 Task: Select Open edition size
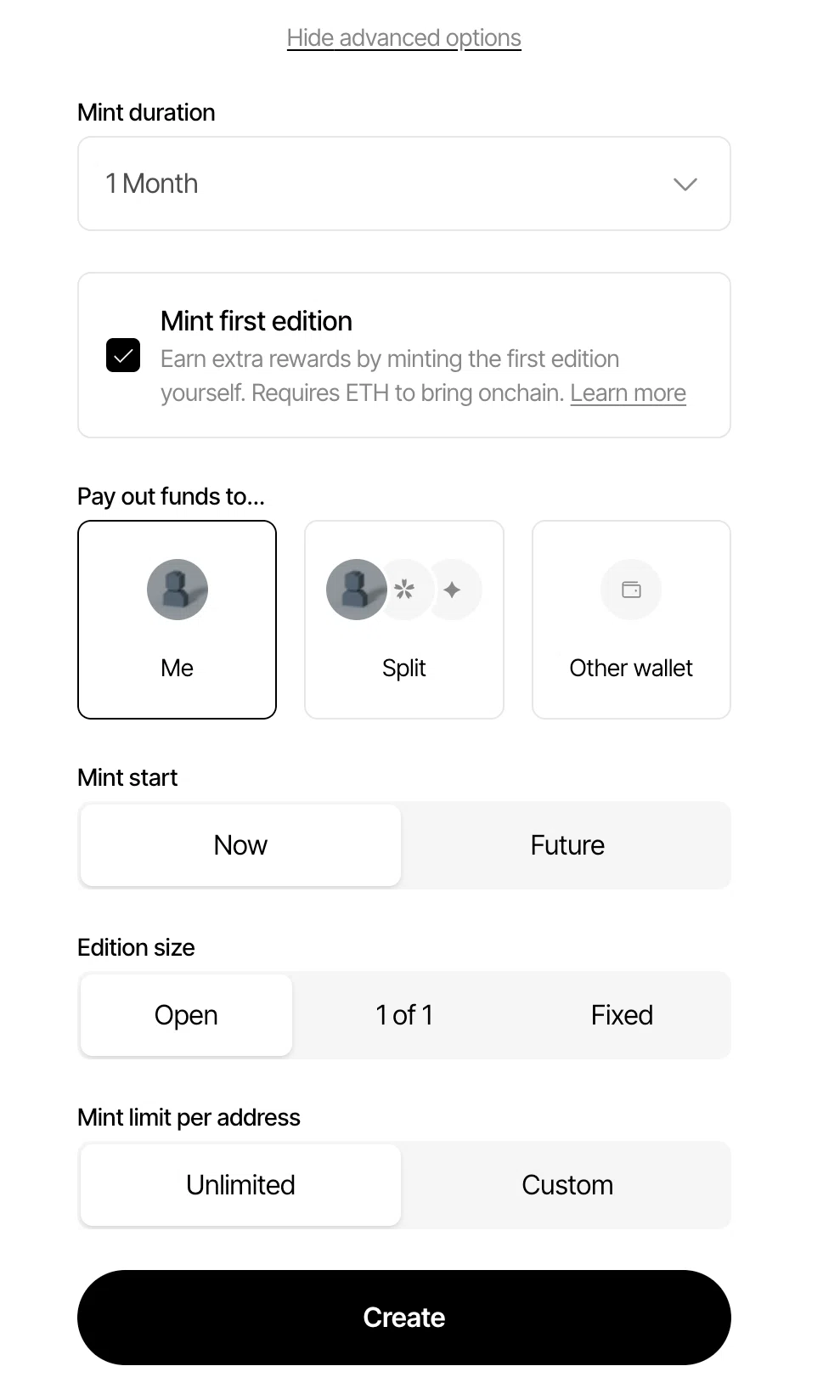pos(186,1015)
